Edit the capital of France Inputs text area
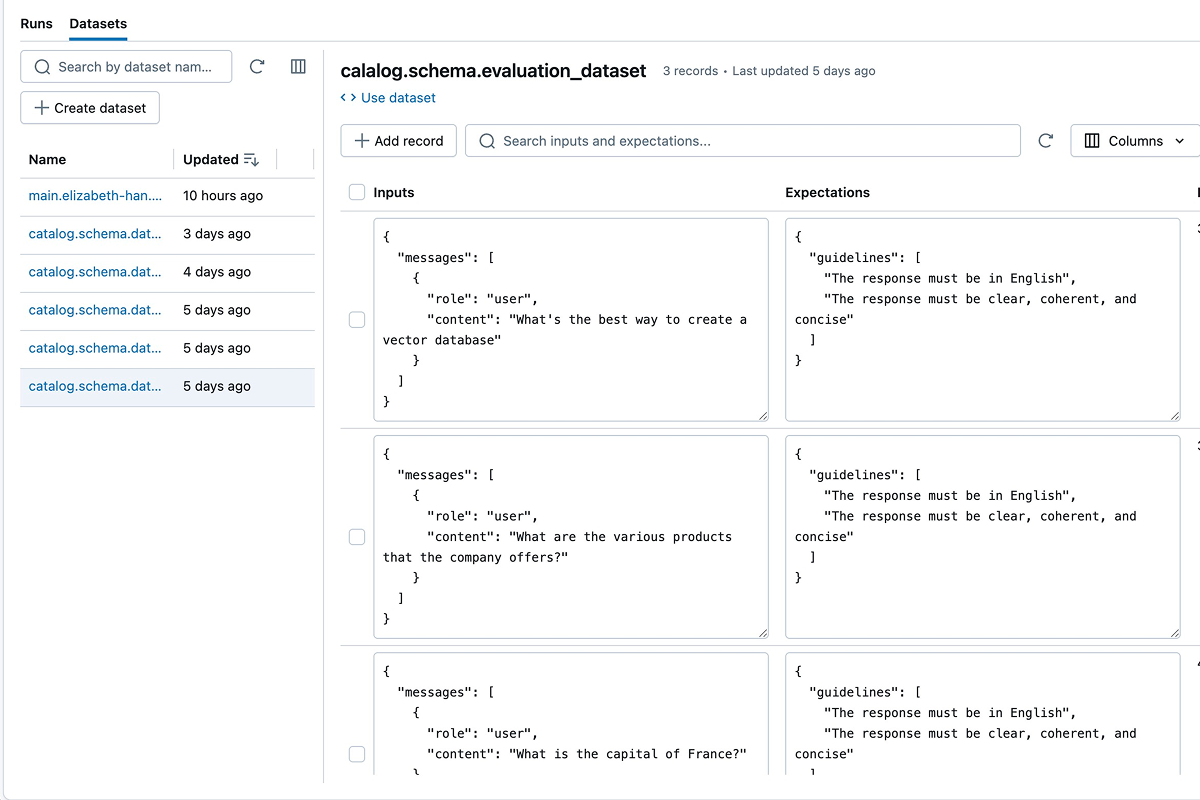The image size is (1200, 800). click(571, 714)
